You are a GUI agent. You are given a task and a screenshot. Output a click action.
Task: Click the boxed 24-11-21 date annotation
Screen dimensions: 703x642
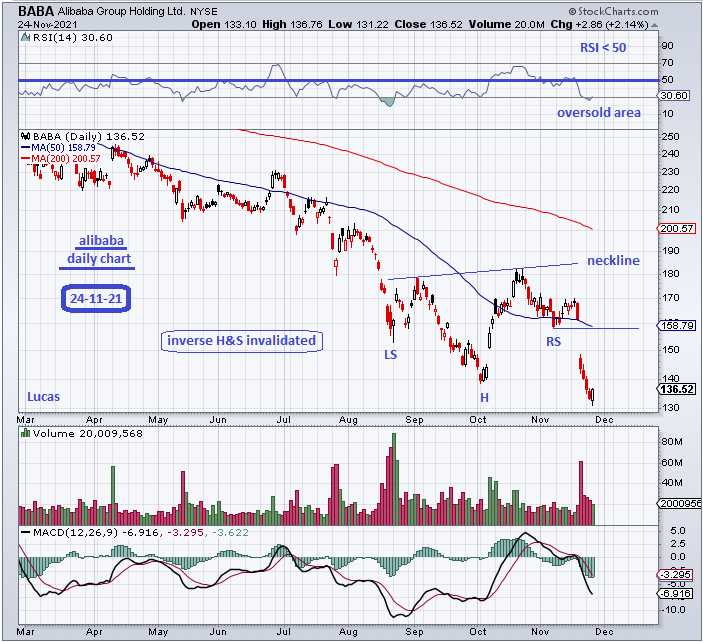point(96,299)
